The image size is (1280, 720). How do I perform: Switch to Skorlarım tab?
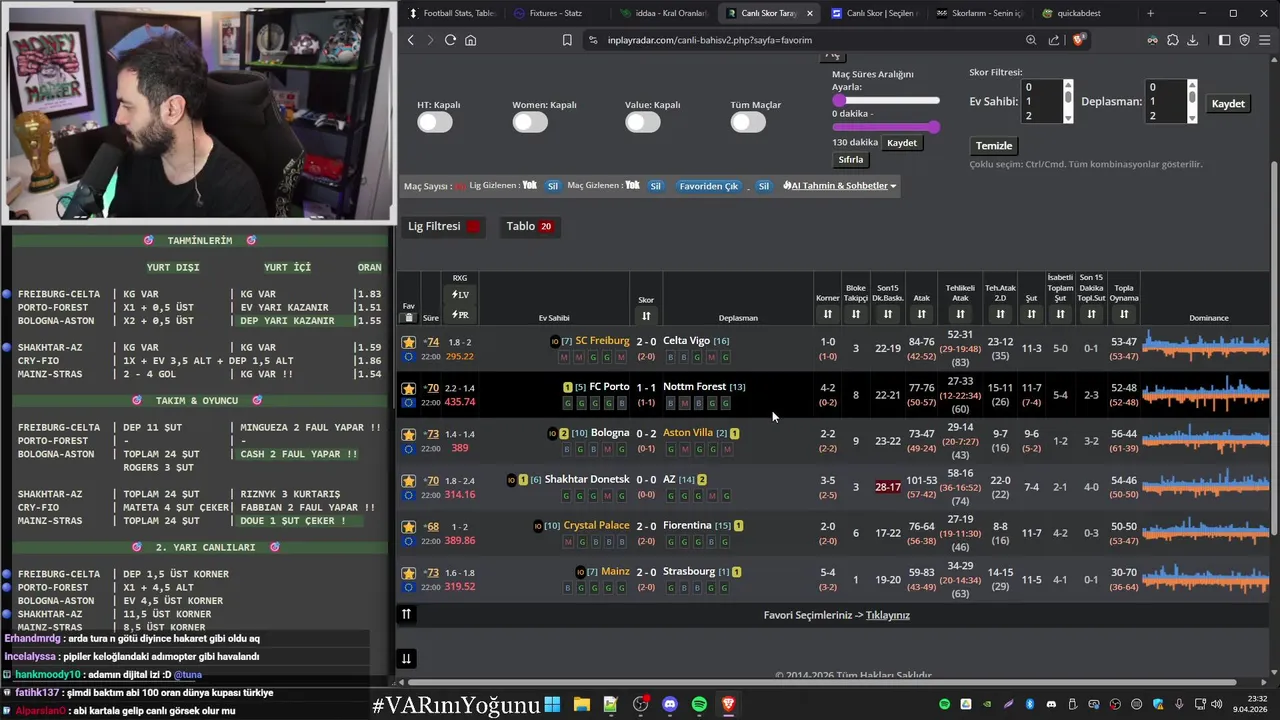(979, 13)
